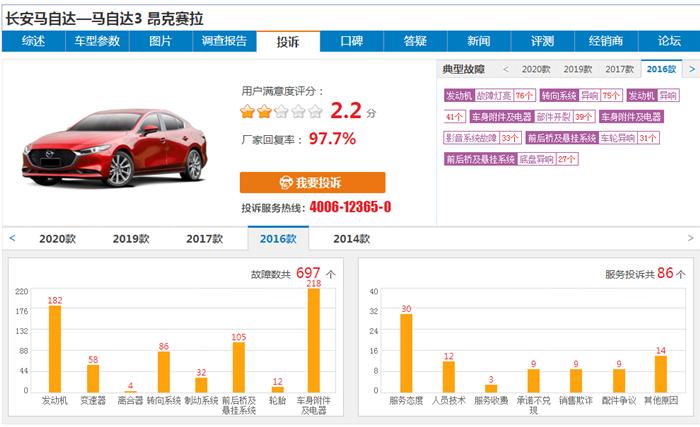The height and width of the screenshot is (427, 700).
Task: Open the 答疑 navigation tab
Action: 415,41
